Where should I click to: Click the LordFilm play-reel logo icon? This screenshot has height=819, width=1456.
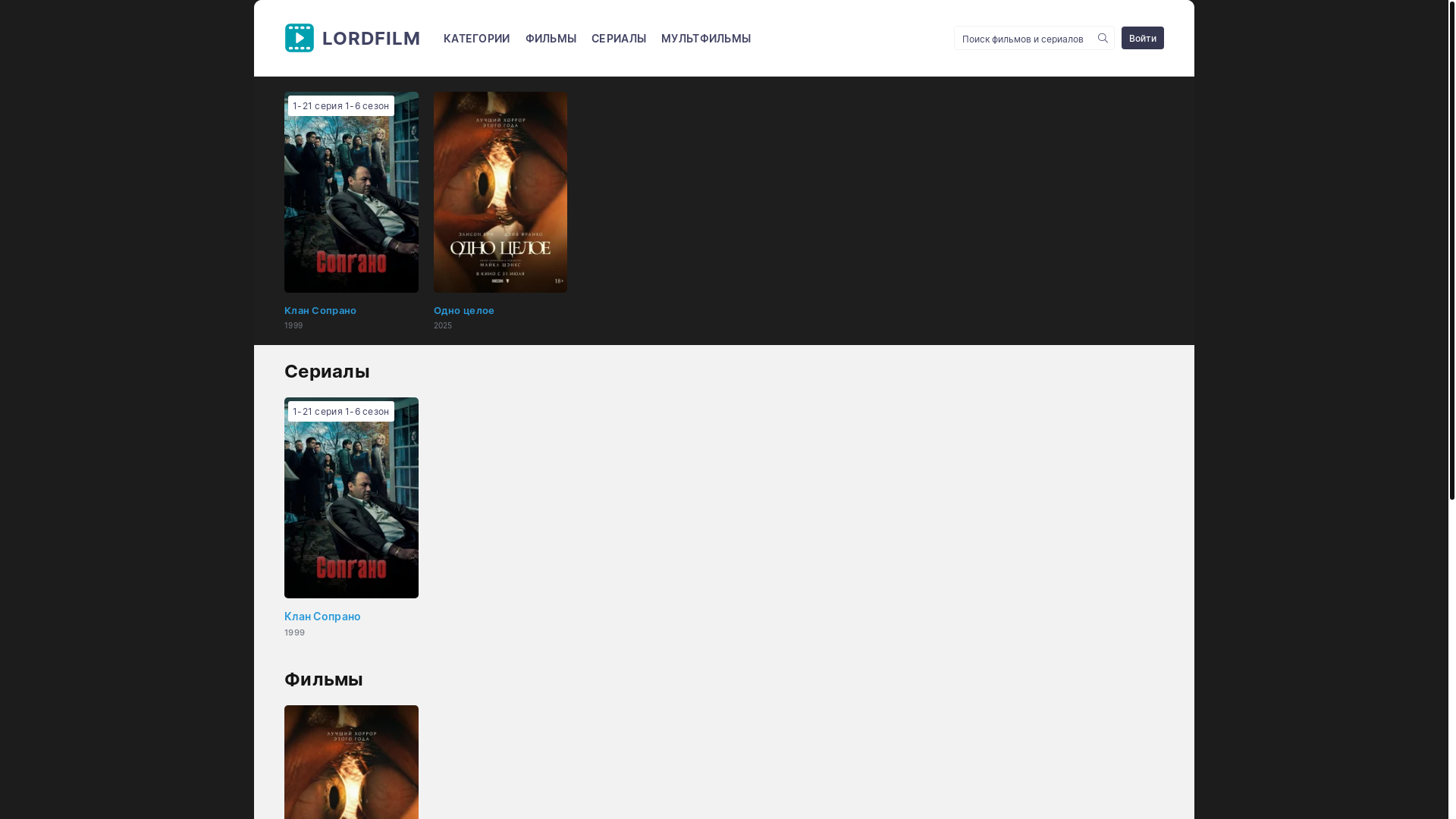(x=299, y=38)
